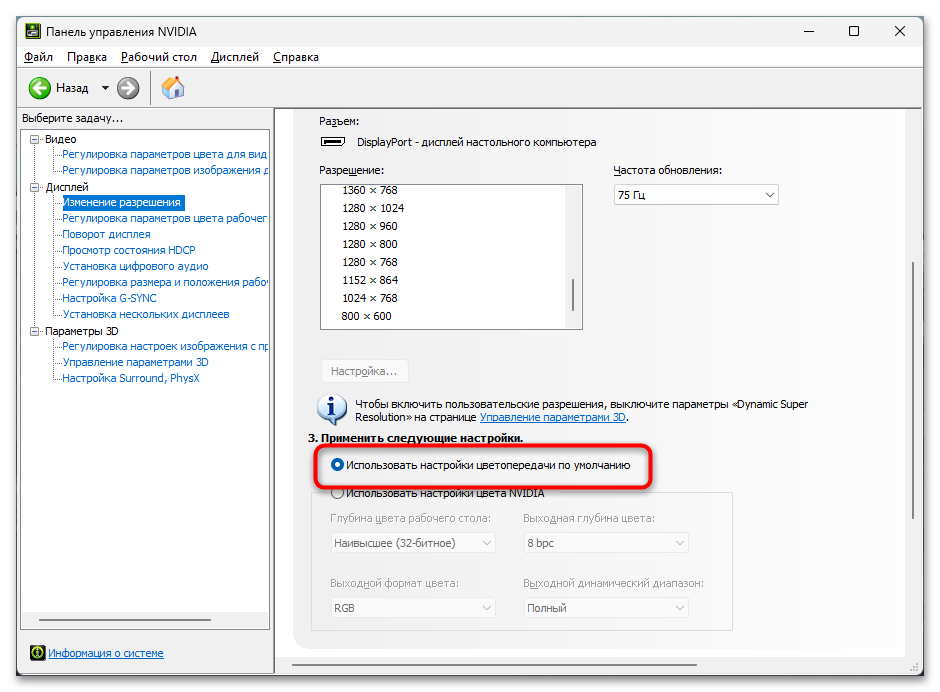Image resolution: width=940 pixels, height=692 pixels.
Task: Open the Дисплей menu
Action: (235, 57)
